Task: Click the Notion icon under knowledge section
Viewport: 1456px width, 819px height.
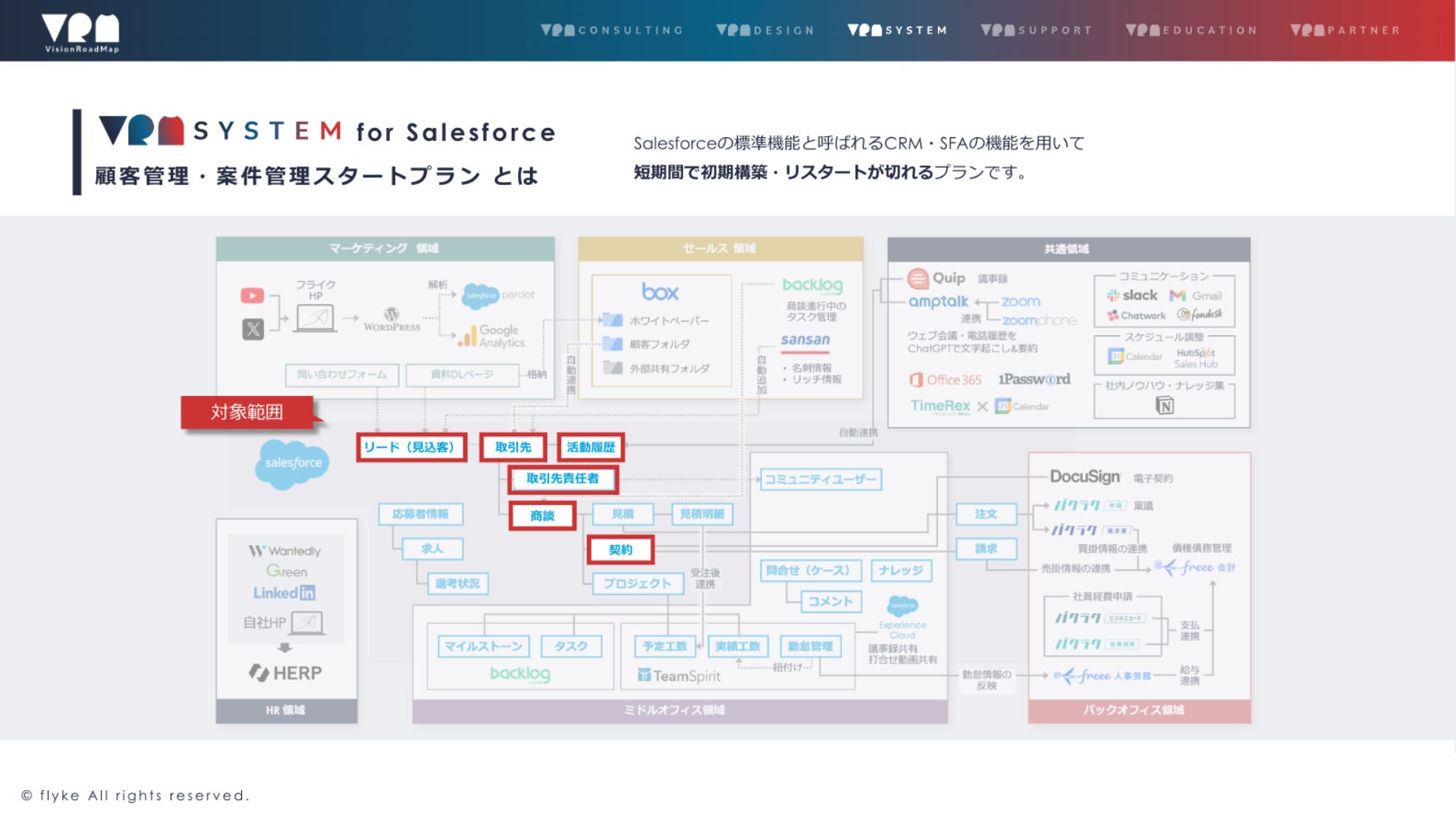Action: click(1165, 406)
